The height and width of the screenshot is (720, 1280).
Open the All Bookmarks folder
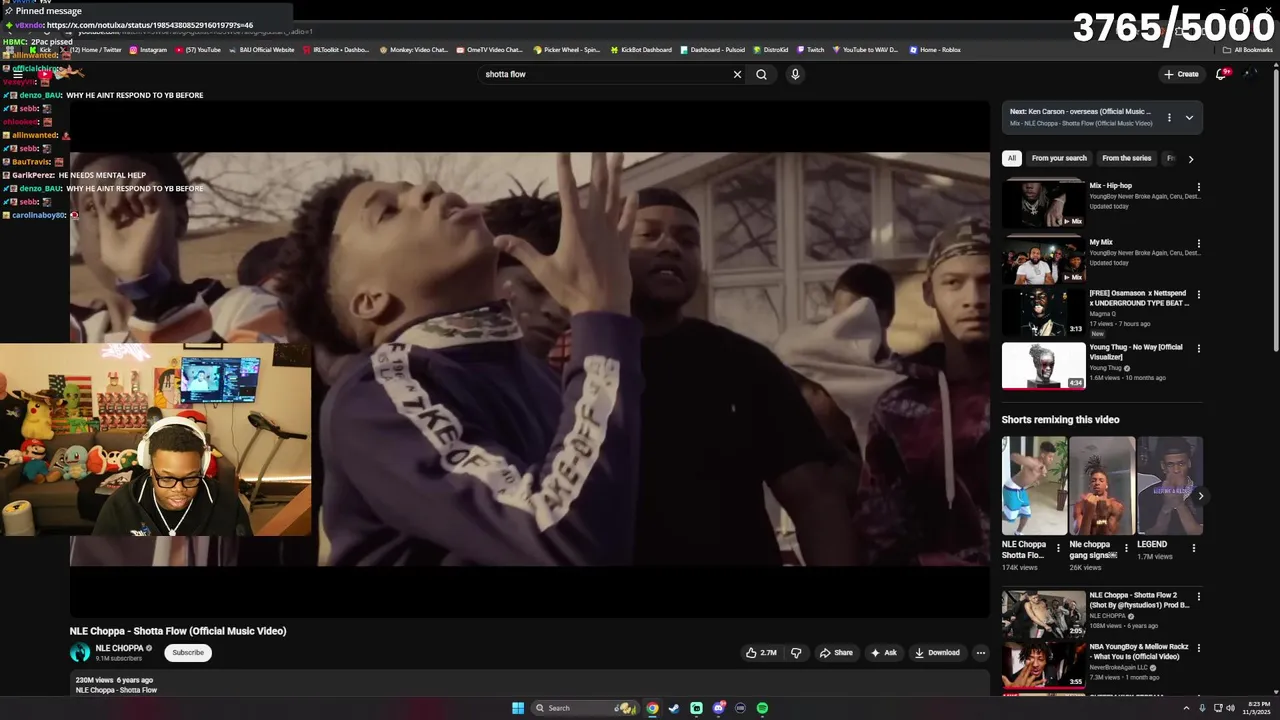click(1248, 50)
